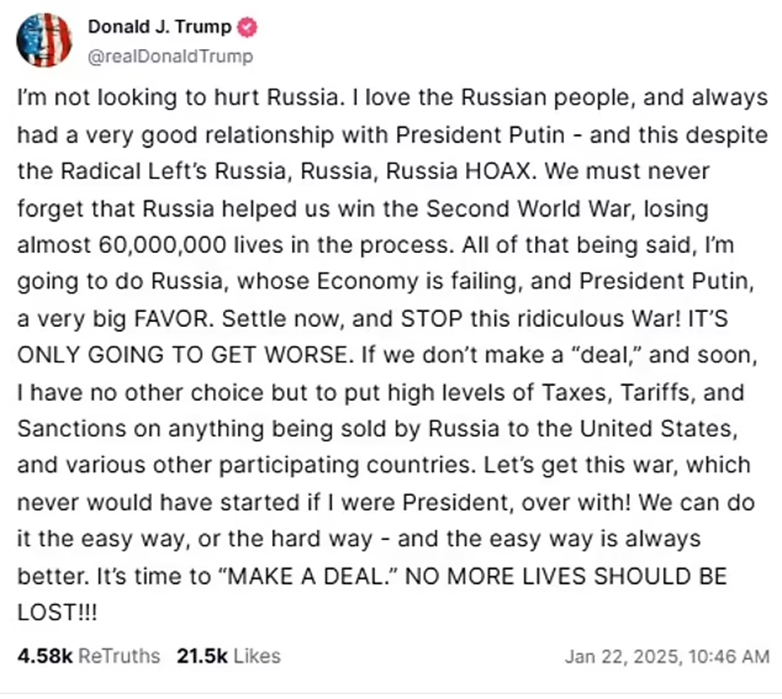Click the Jan 22, 2025 timestamp
Viewport: 782px width, 699px height.
tap(666, 657)
